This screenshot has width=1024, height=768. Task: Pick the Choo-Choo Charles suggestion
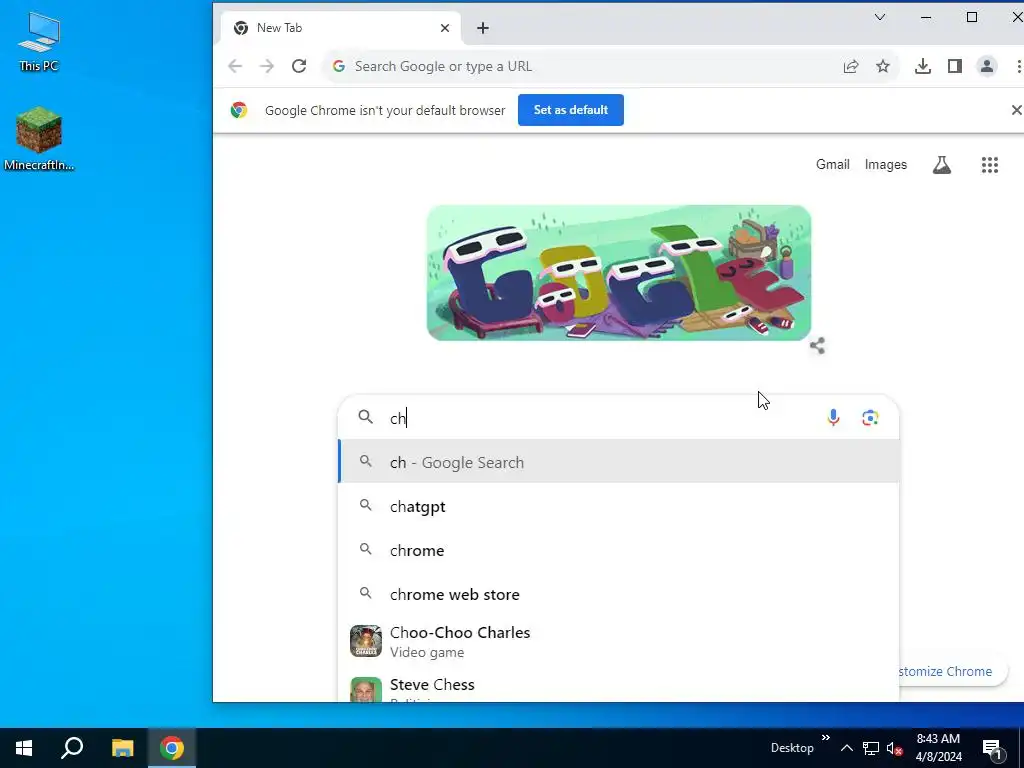[618, 641]
